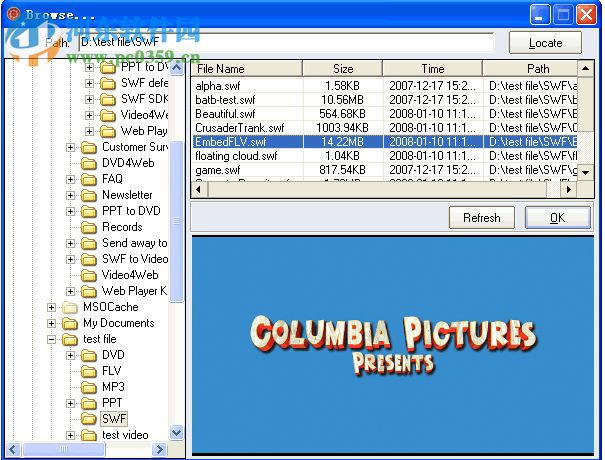Open the Records folder icon
Viewport: 605px width, 460px height.
pyautogui.click(x=89, y=227)
